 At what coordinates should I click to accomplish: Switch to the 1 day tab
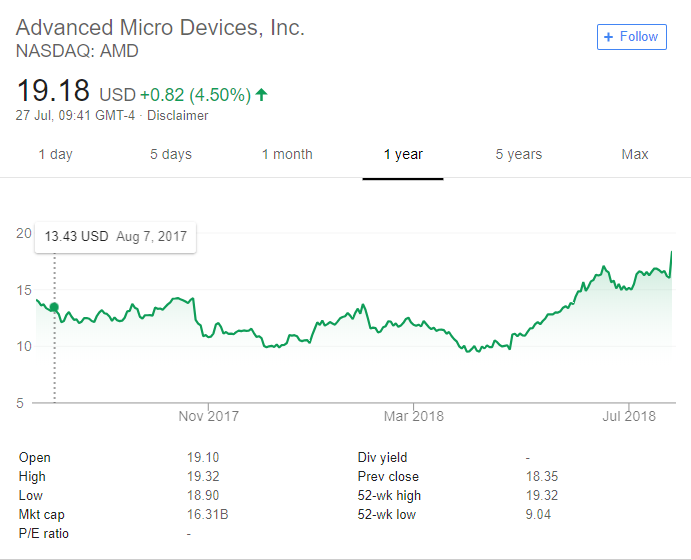point(55,154)
